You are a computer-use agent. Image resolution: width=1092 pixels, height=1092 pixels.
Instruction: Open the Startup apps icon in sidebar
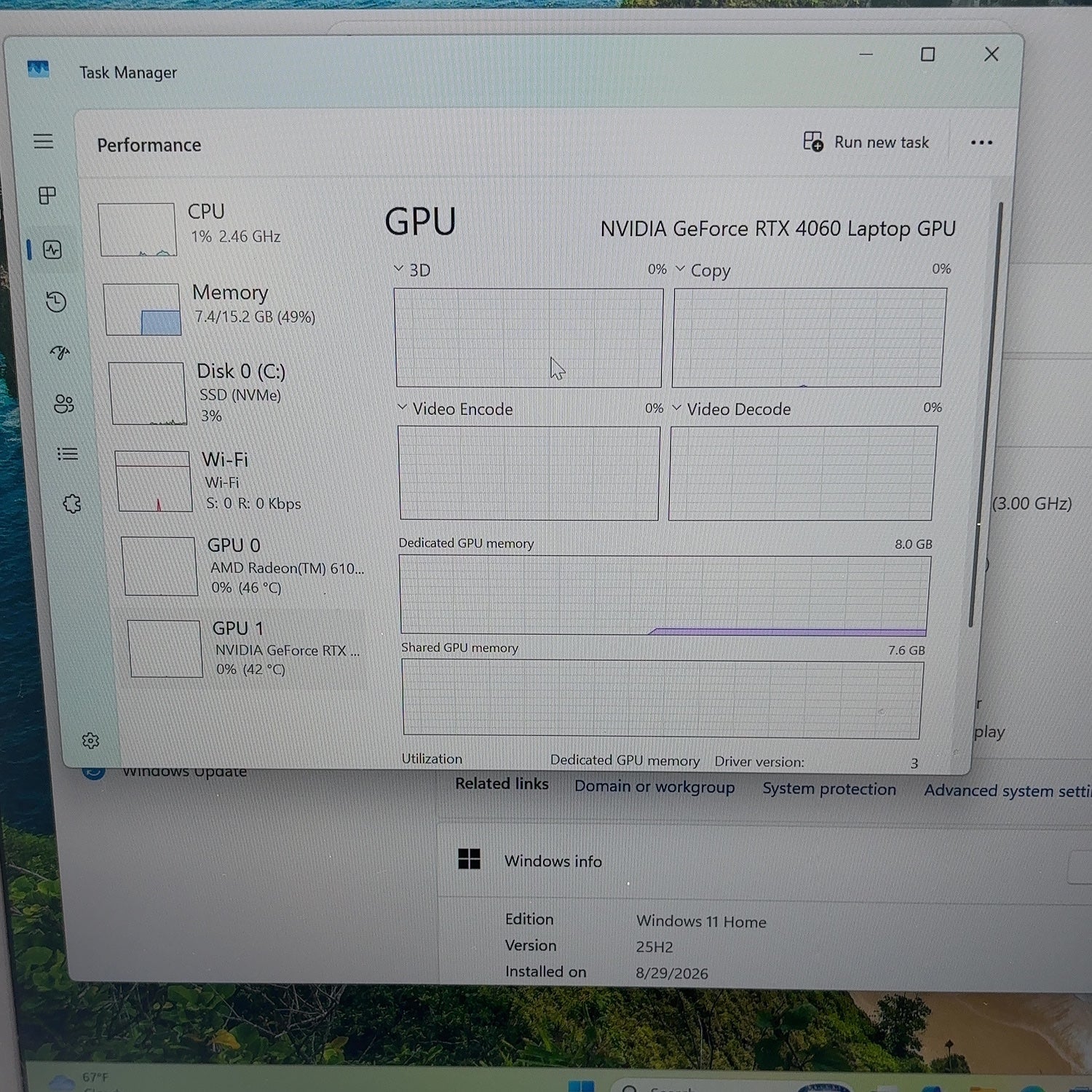pyautogui.click(x=60, y=353)
